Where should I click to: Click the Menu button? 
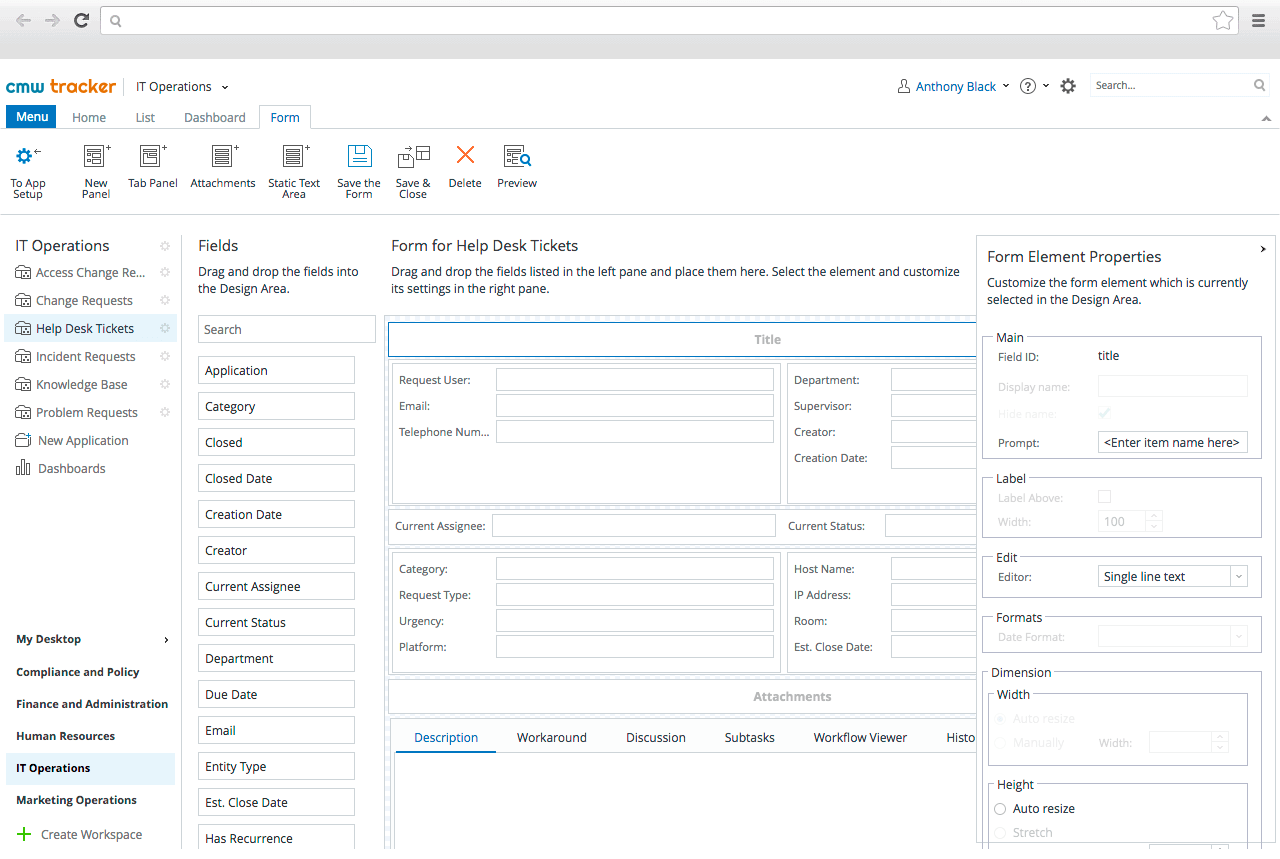32,117
